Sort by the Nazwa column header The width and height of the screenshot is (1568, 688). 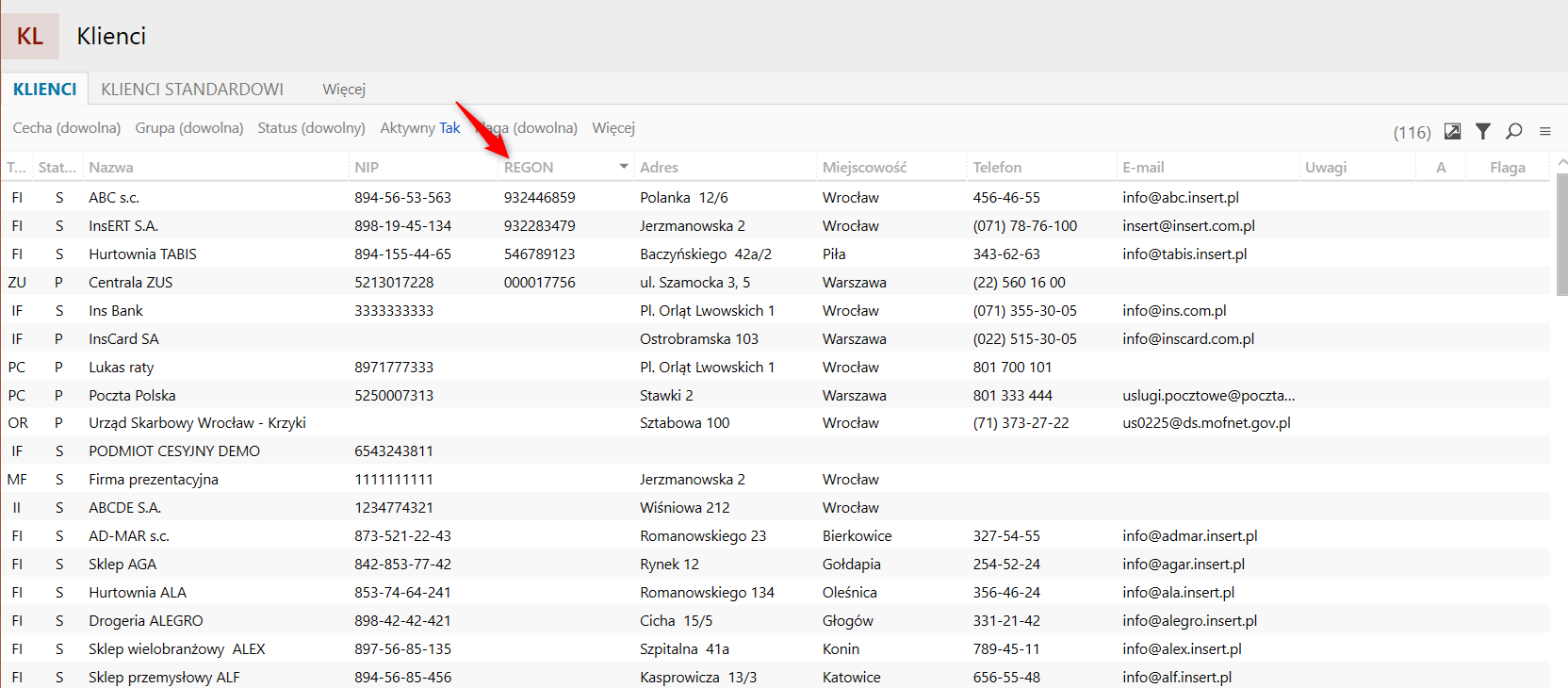tap(111, 168)
